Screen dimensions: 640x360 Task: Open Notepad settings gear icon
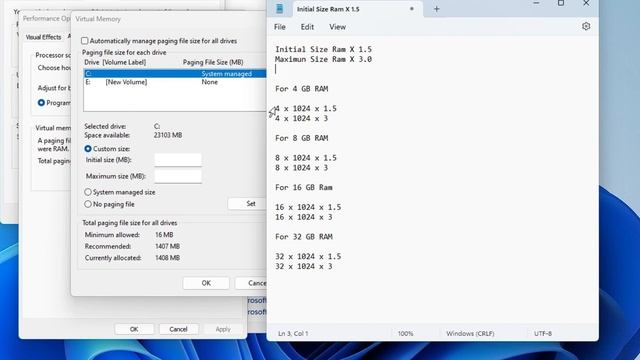[586, 27]
